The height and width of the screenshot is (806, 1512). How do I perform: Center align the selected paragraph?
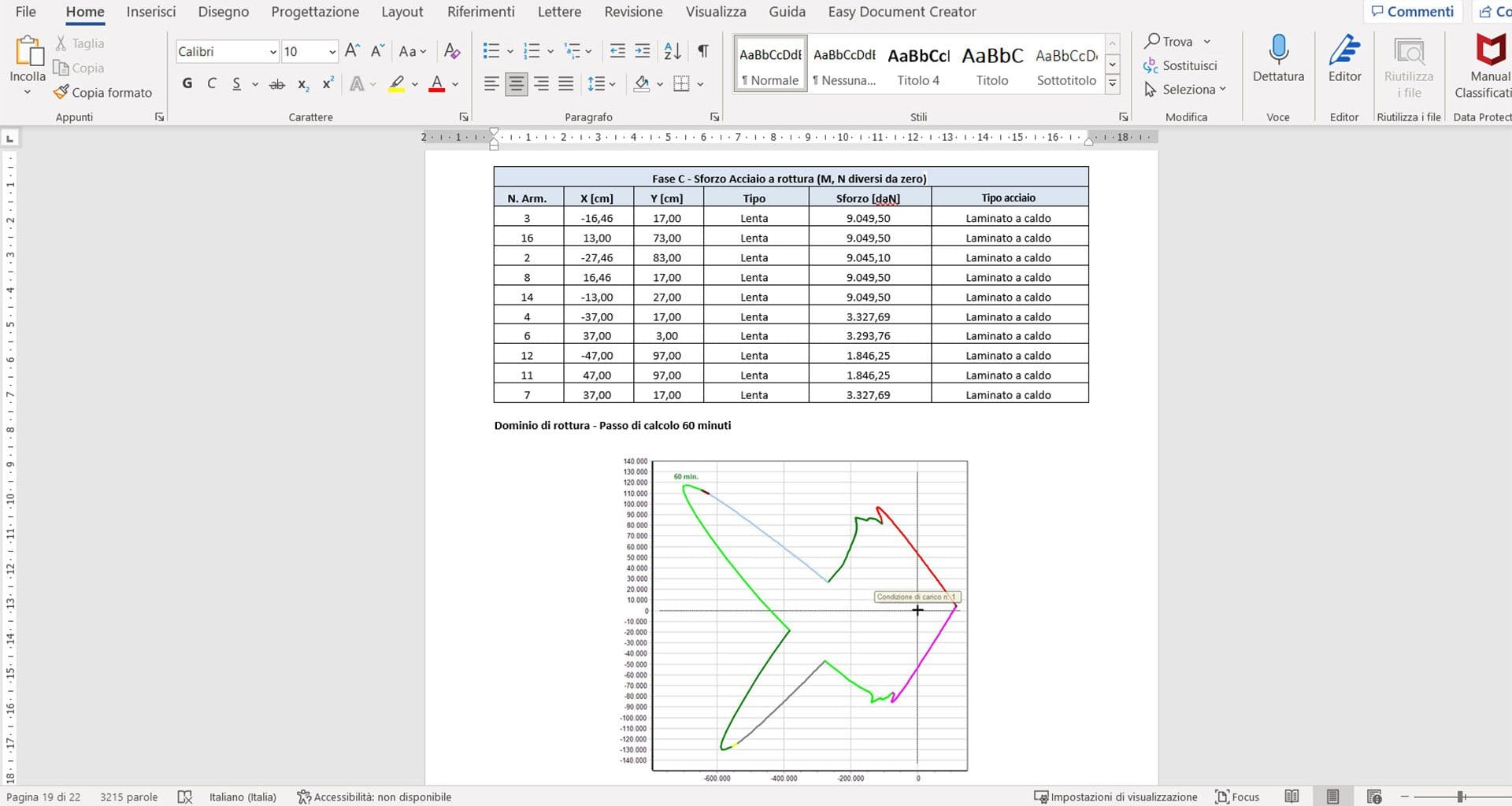tap(516, 83)
